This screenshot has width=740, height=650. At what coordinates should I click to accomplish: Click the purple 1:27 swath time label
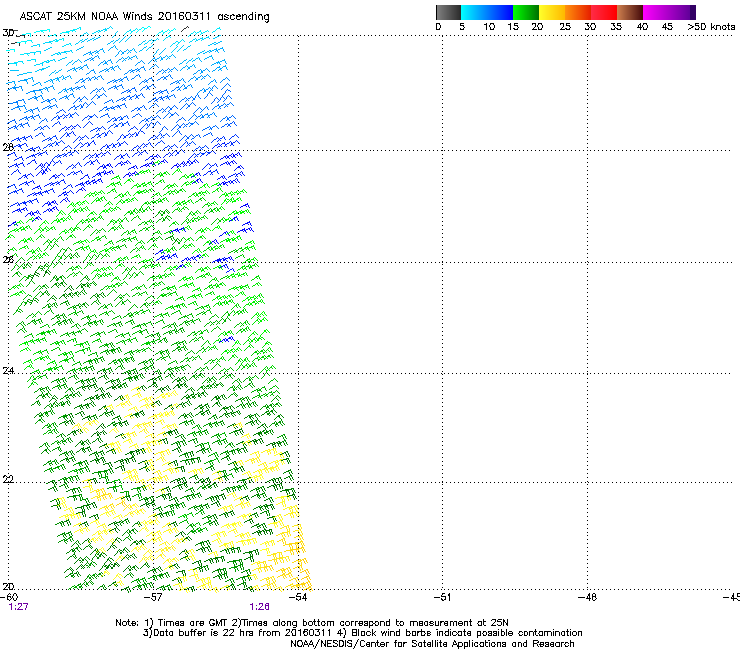tap(18, 607)
